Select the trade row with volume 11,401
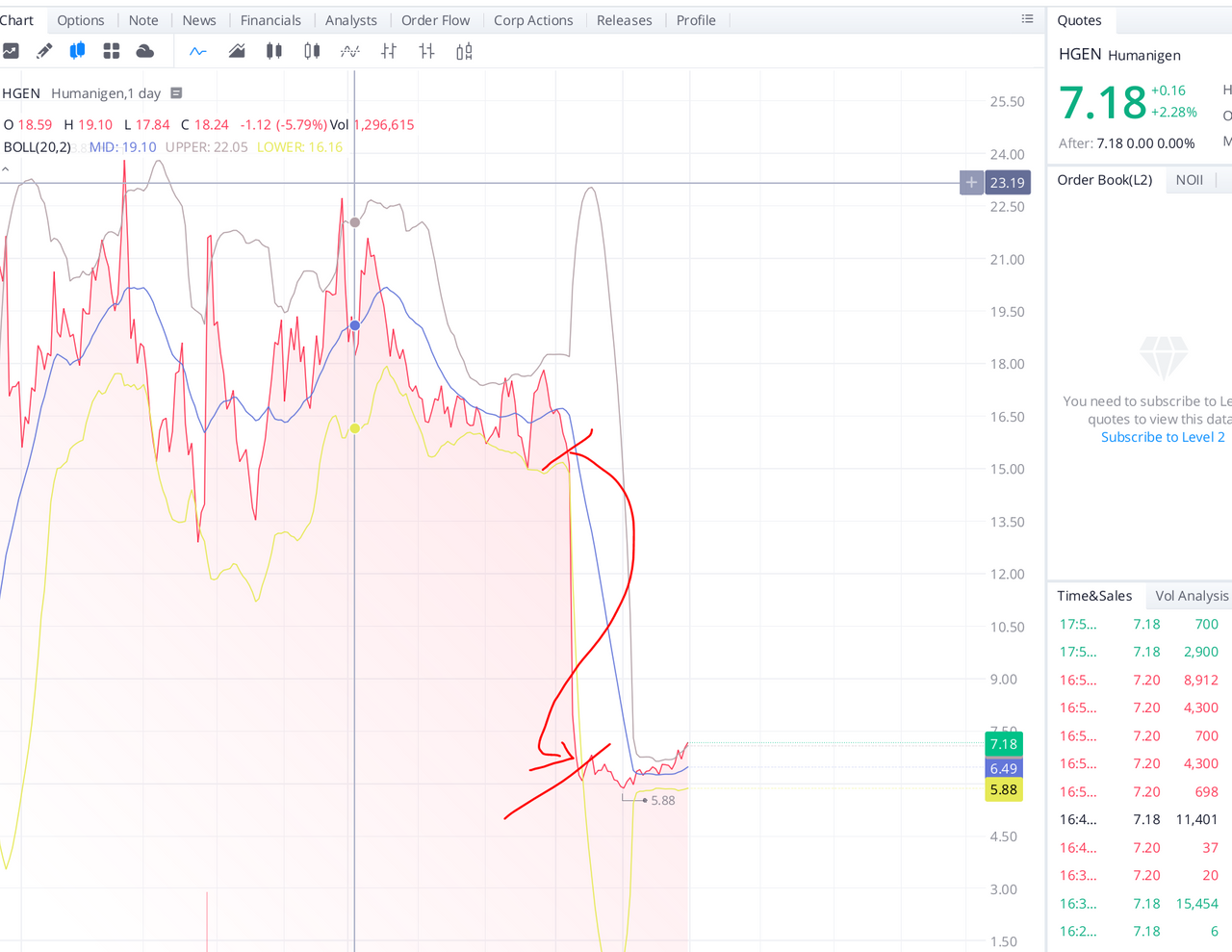 point(1140,819)
